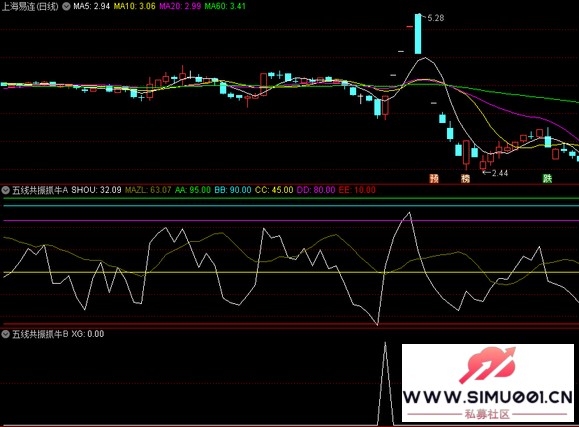Open the www.simu001.cn watermark logo
The width and height of the screenshot is (579, 427).
point(488,383)
